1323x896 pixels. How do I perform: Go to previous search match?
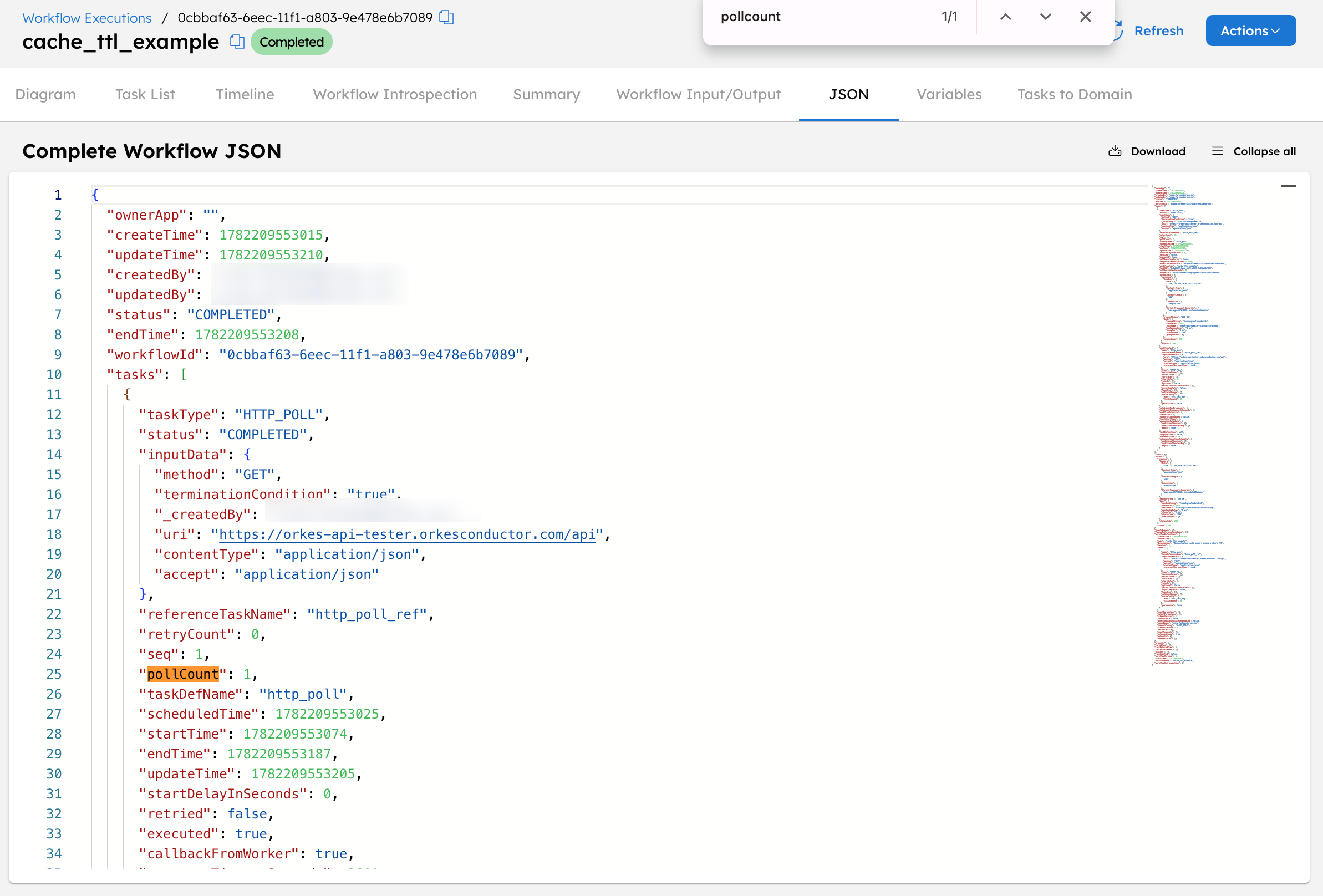1006,17
